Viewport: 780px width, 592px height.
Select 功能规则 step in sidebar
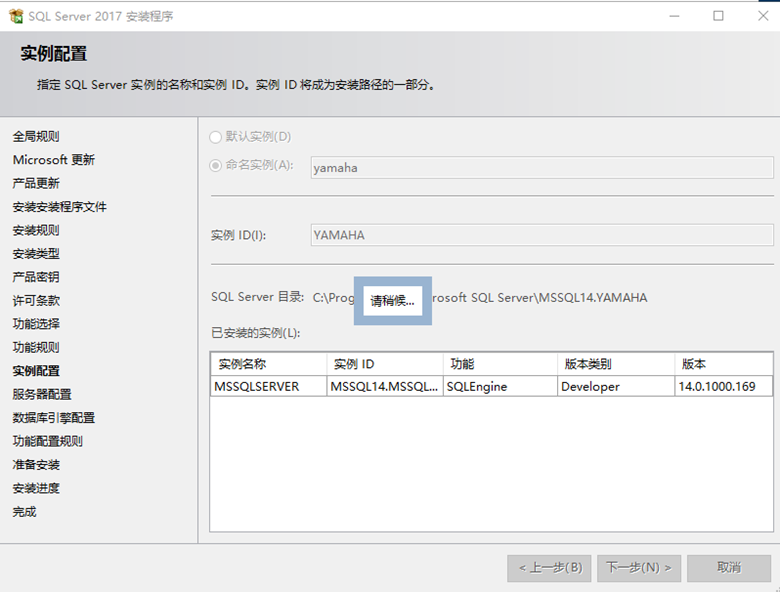coord(36,347)
